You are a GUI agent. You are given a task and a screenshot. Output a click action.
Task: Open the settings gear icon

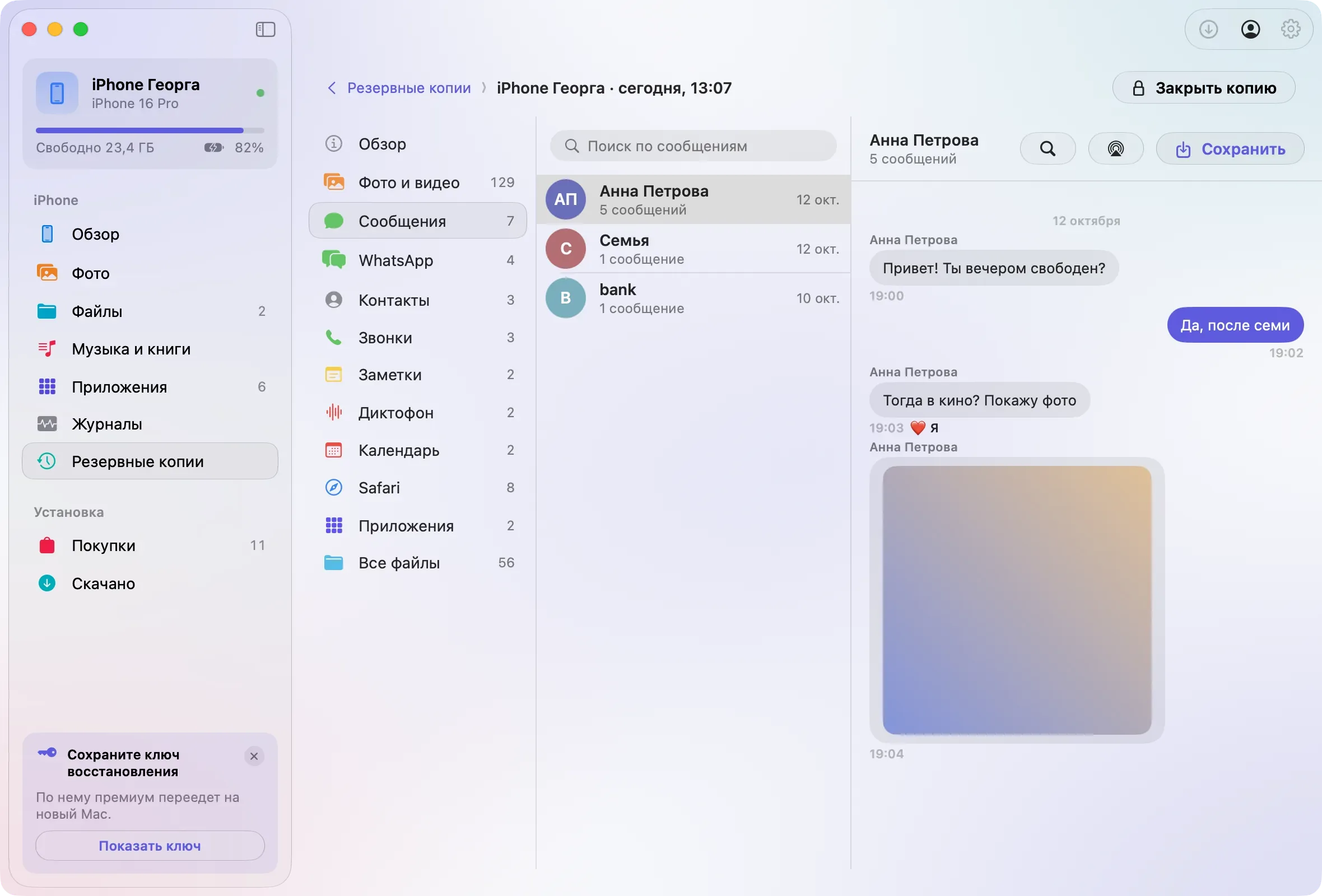coord(1291,29)
